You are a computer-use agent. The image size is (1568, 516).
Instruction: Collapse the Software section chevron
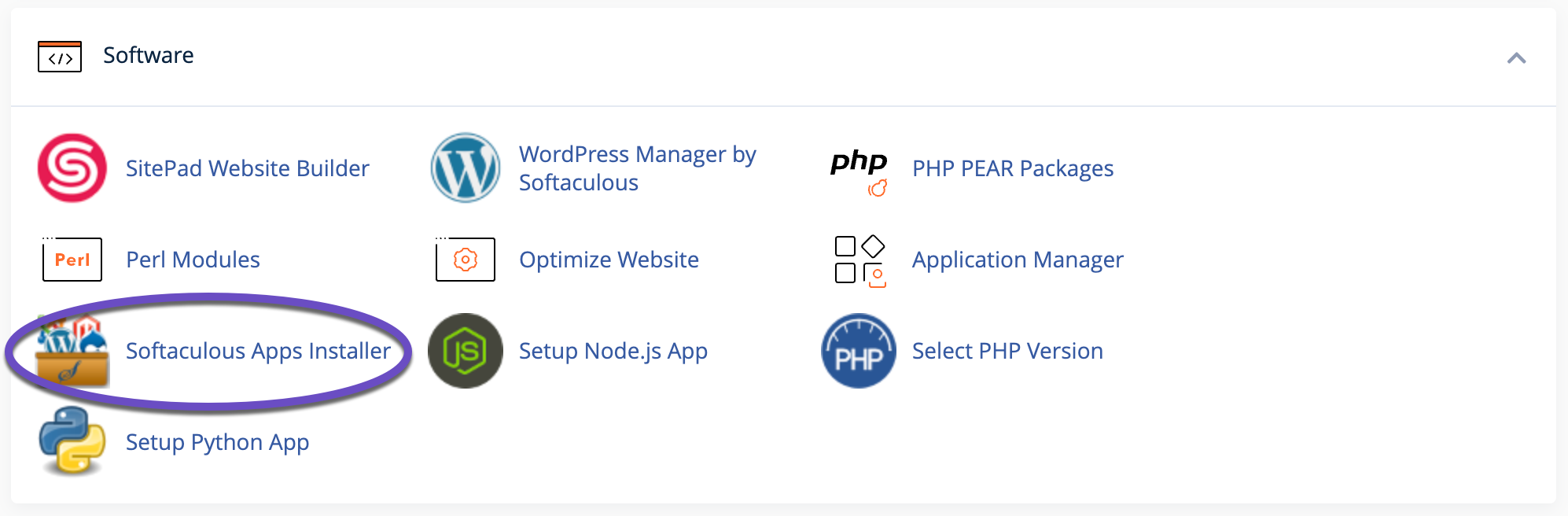(1516, 58)
